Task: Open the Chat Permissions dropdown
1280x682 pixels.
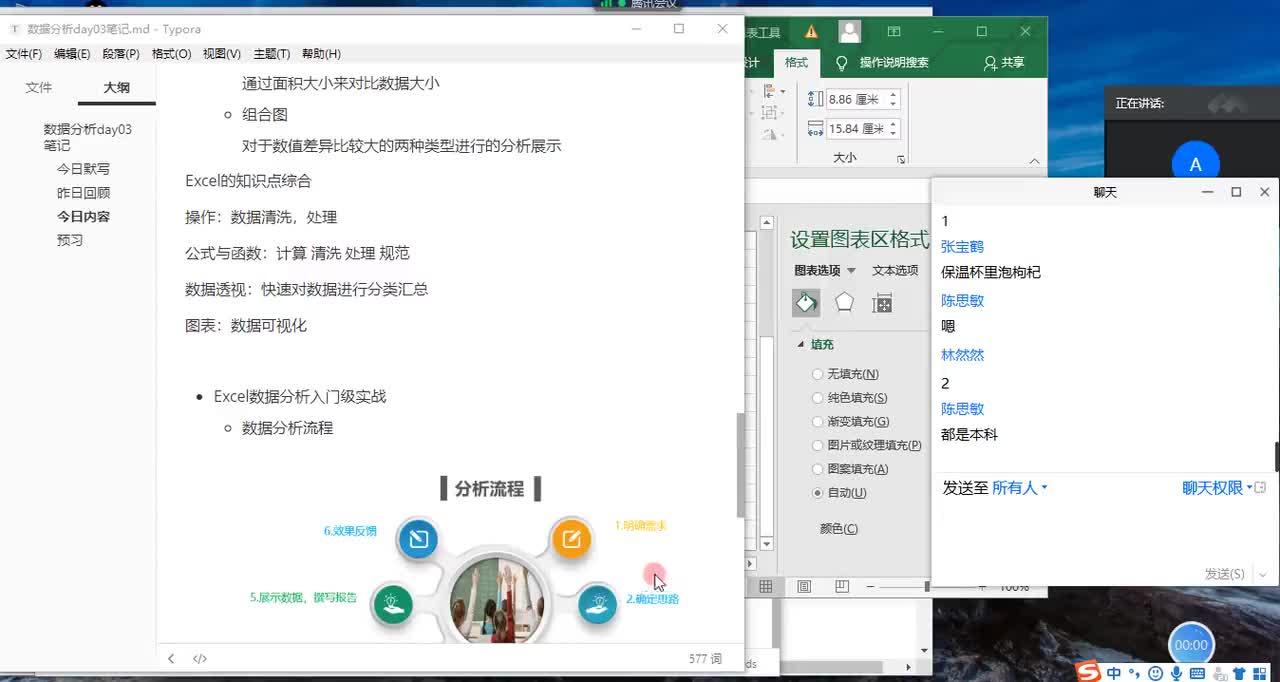Action: (1216, 488)
